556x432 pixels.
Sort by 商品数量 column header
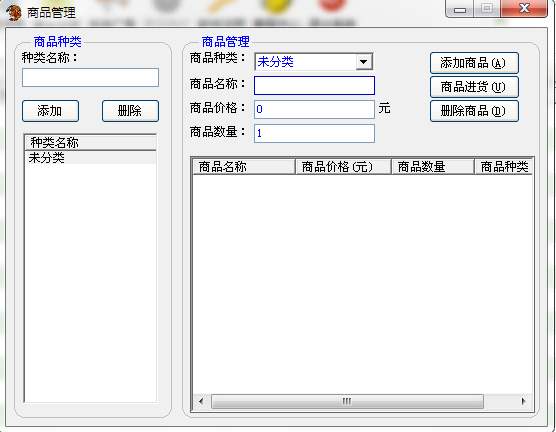coord(433,167)
